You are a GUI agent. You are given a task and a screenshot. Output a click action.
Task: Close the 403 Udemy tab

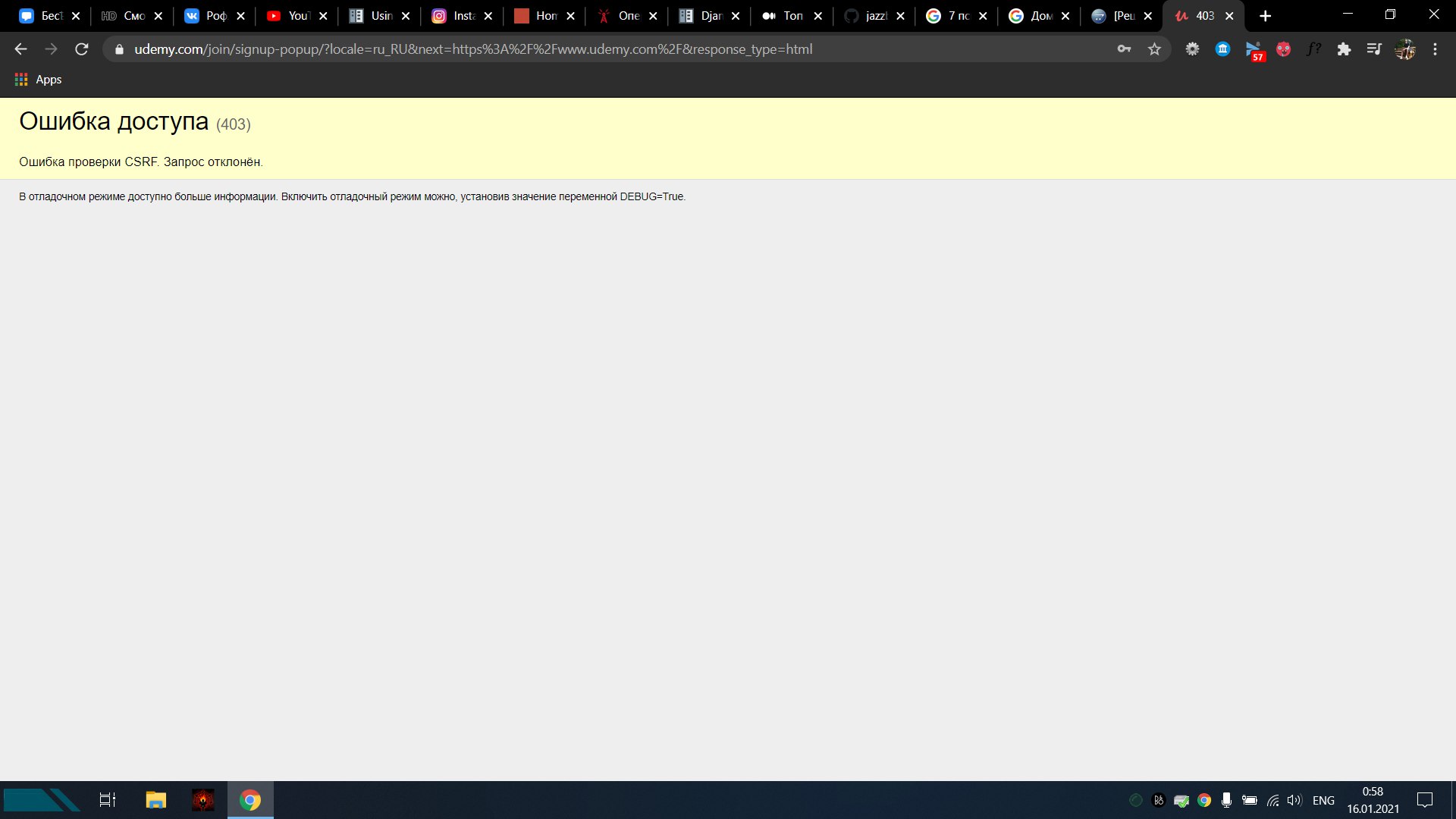(1229, 16)
